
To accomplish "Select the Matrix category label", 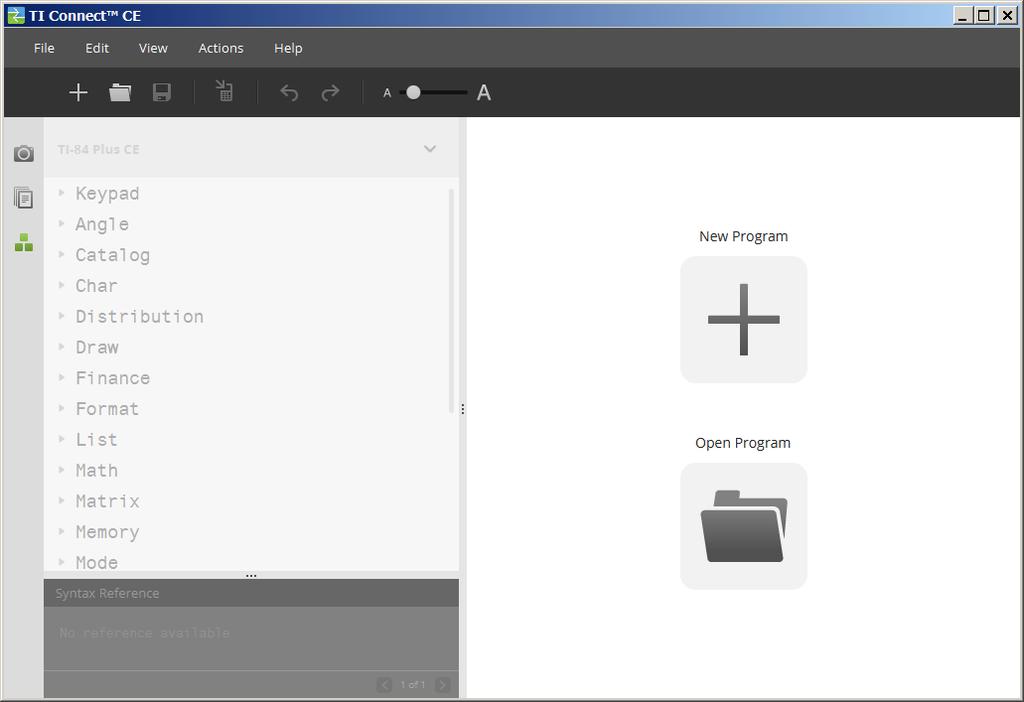I will 107,501.
